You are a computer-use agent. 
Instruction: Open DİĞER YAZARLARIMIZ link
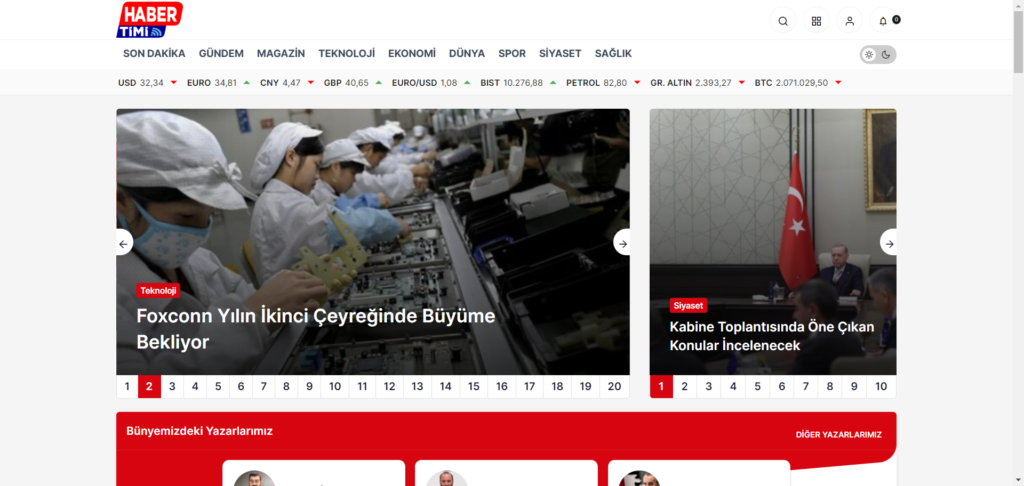click(839, 435)
